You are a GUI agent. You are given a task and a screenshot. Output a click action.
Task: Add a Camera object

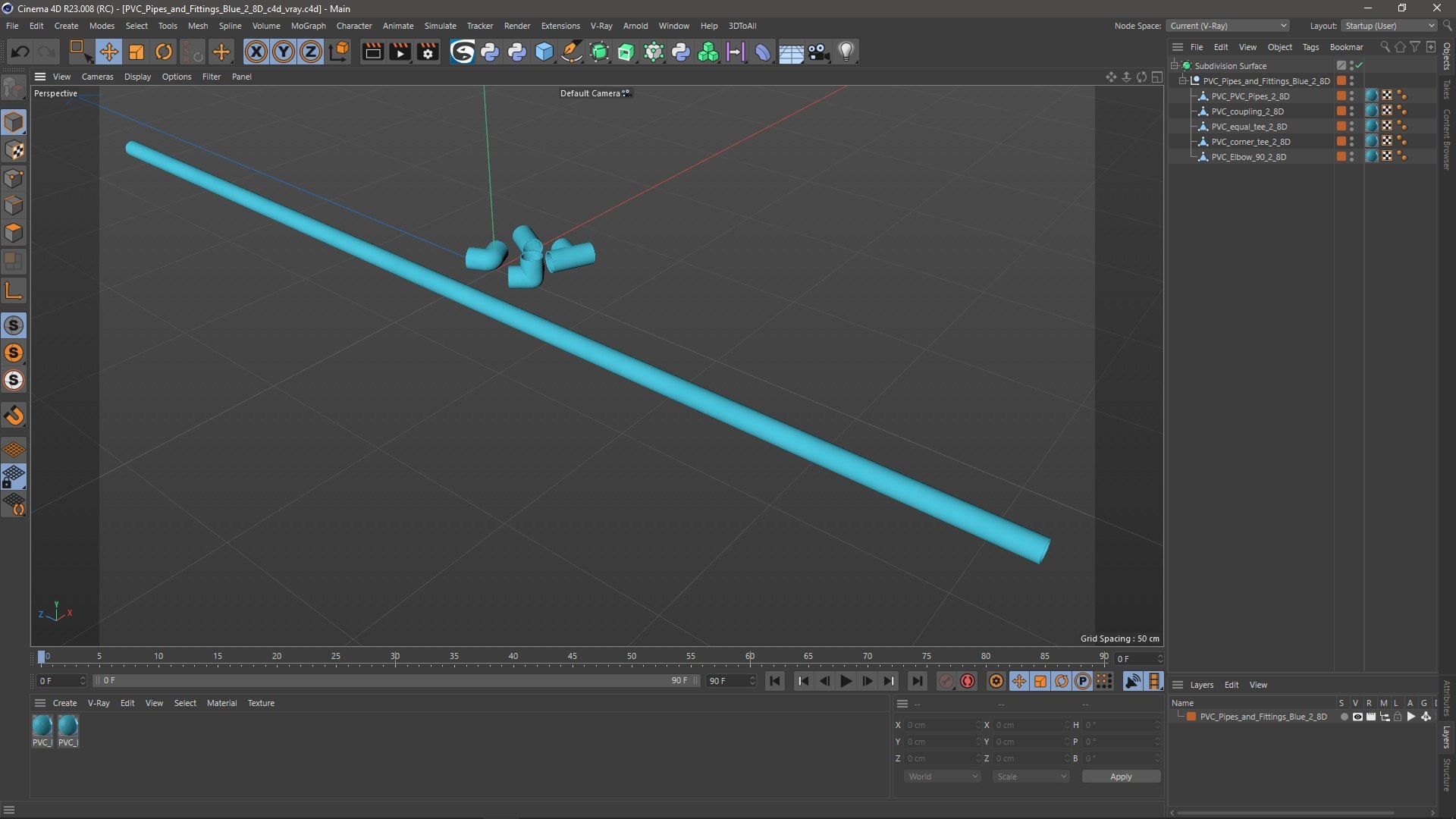(819, 52)
